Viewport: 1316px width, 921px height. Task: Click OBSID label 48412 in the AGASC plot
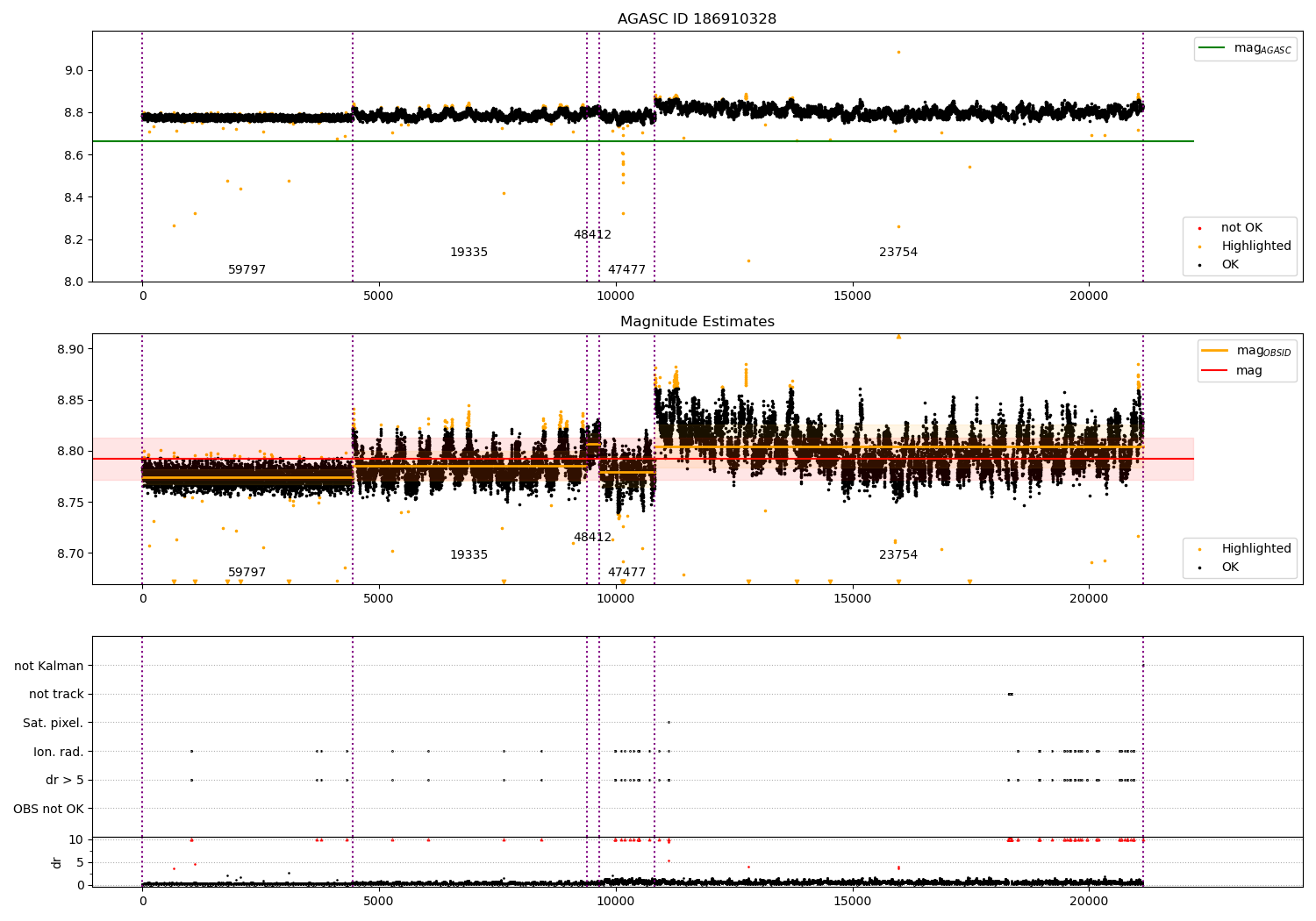(592, 235)
